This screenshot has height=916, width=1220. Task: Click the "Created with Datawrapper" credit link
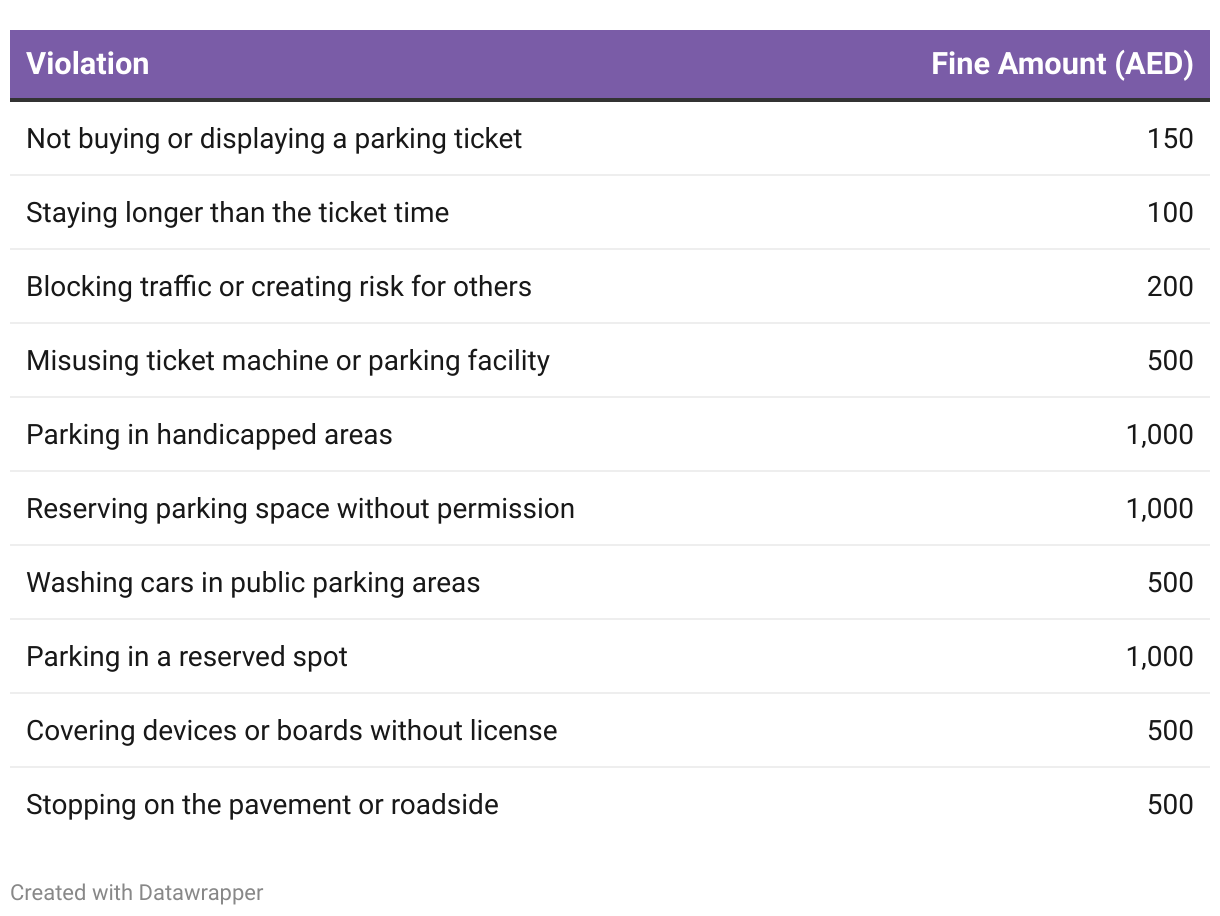coord(136,892)
